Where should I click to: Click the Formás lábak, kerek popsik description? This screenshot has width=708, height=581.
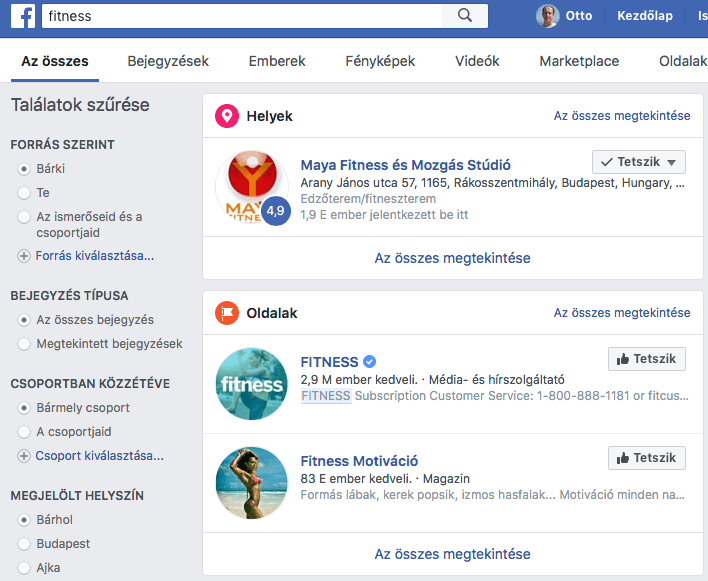(493, 495)
